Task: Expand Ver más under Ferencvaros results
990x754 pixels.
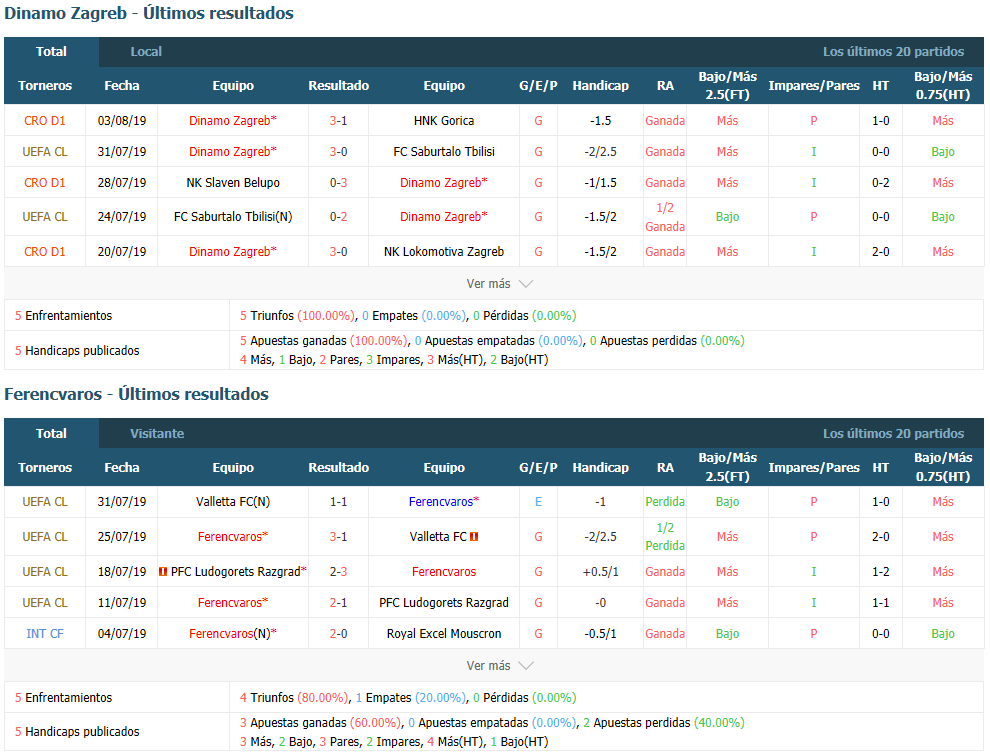Action: click(499, 666)
